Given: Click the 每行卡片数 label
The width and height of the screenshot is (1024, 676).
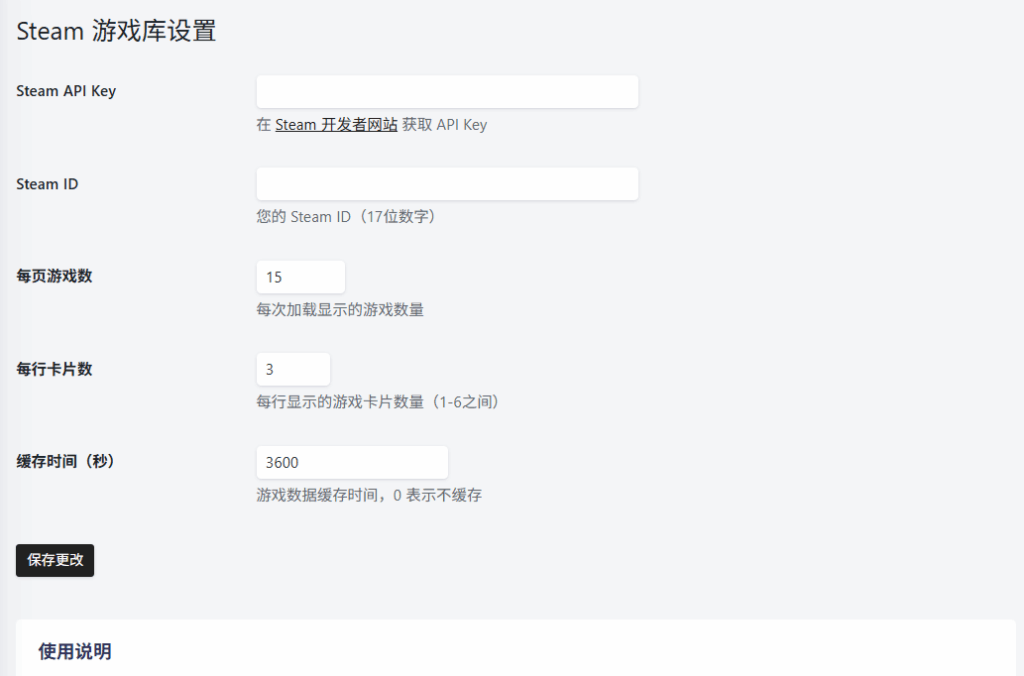Looking at the screenshot, I should pyautogui.click(x=54, y=369).
